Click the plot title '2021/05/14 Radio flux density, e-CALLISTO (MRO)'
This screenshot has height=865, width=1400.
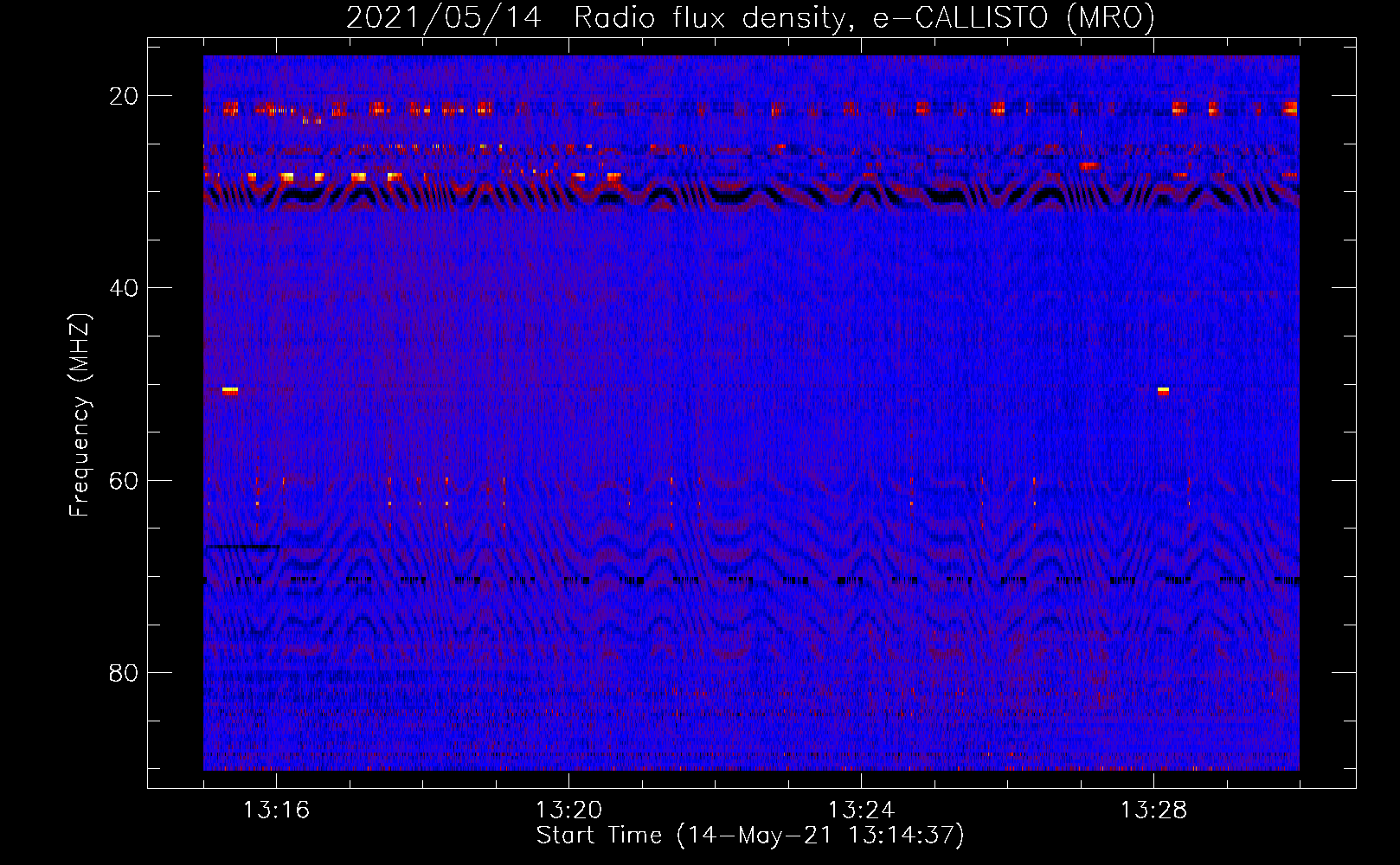coord(750,17)
